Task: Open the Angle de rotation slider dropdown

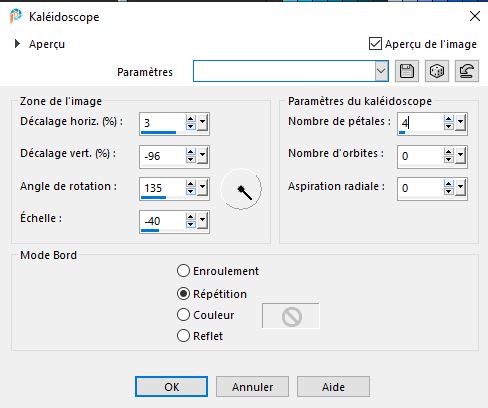Action: pos(202,189)
